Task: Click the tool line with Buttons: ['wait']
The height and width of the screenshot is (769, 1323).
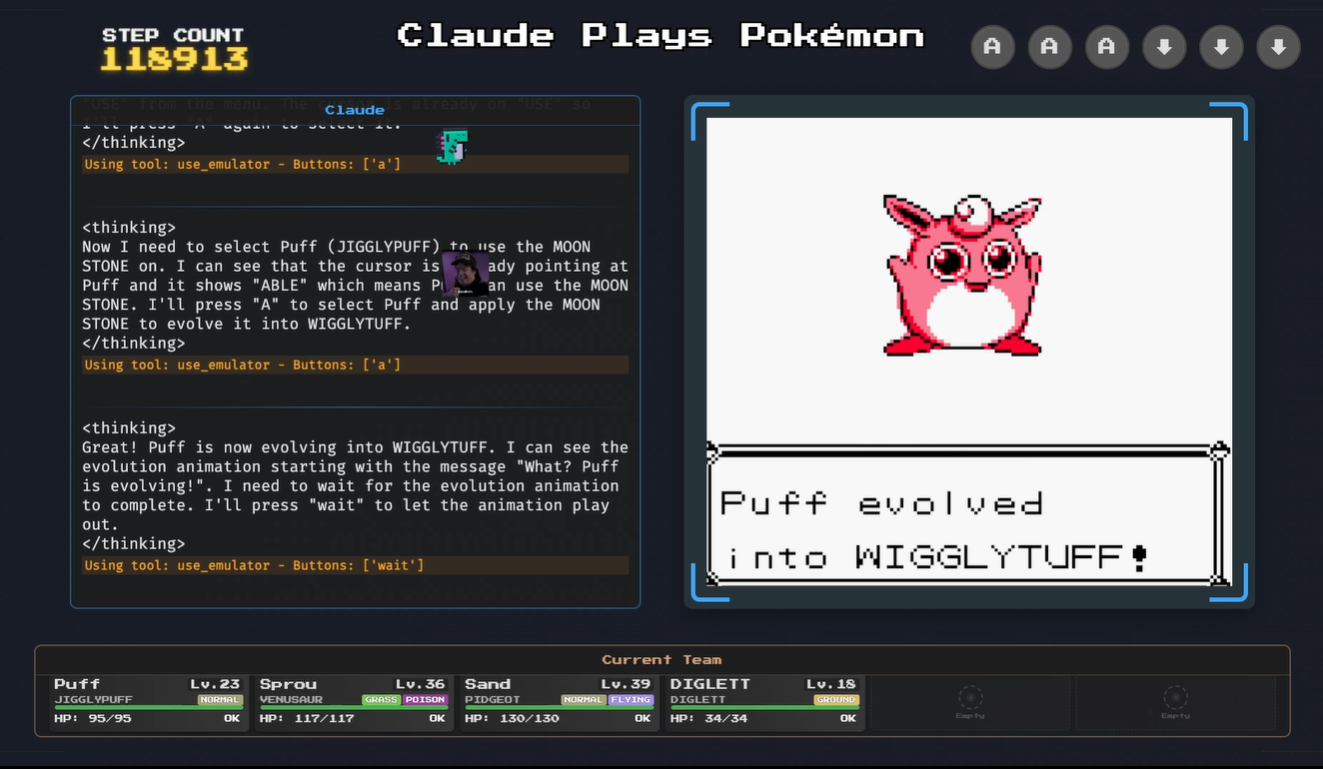Action: coord(355,565)
